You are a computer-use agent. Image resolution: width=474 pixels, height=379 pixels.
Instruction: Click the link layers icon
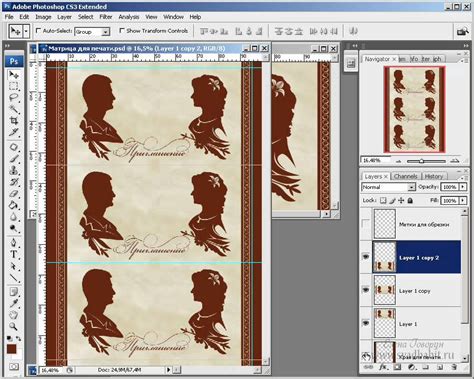point(368,367)
